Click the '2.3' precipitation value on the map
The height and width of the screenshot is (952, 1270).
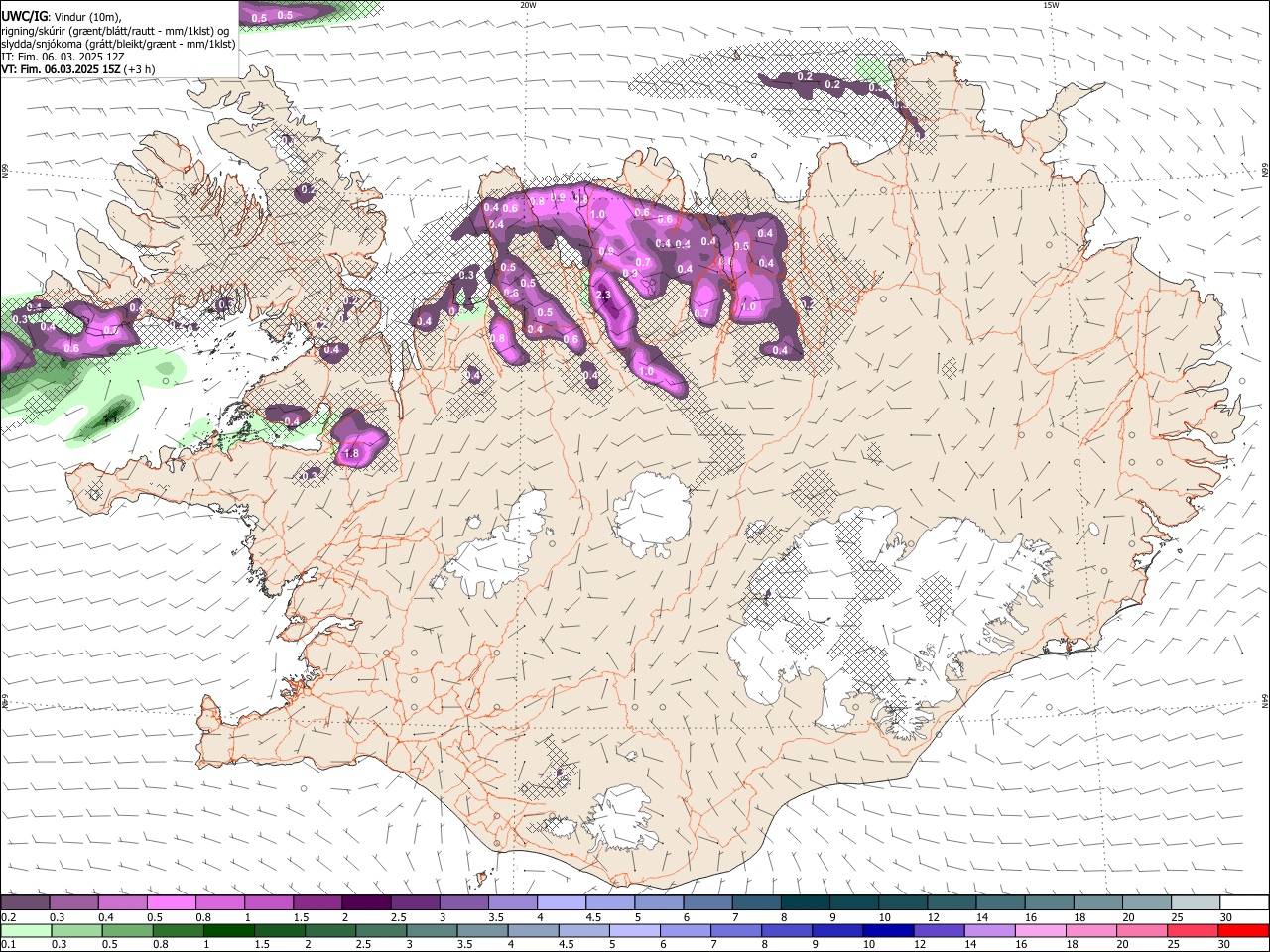(602, 296)
